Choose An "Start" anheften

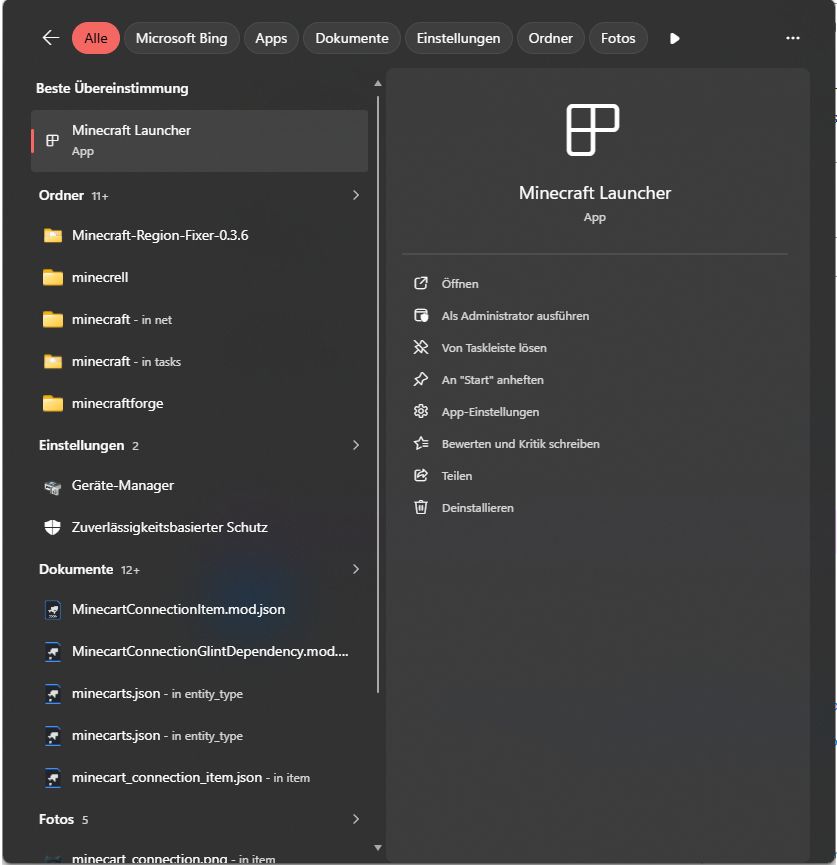coord(493,380)
